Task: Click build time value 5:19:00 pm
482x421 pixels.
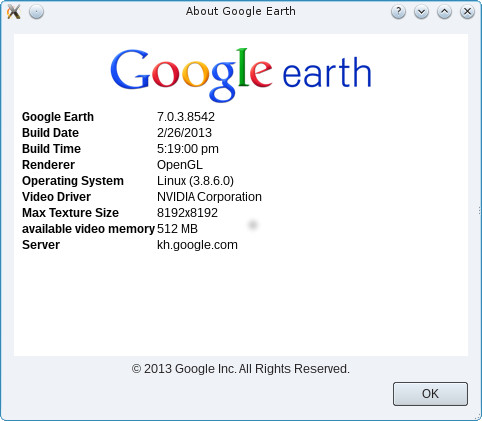Action: pos(188,149)
